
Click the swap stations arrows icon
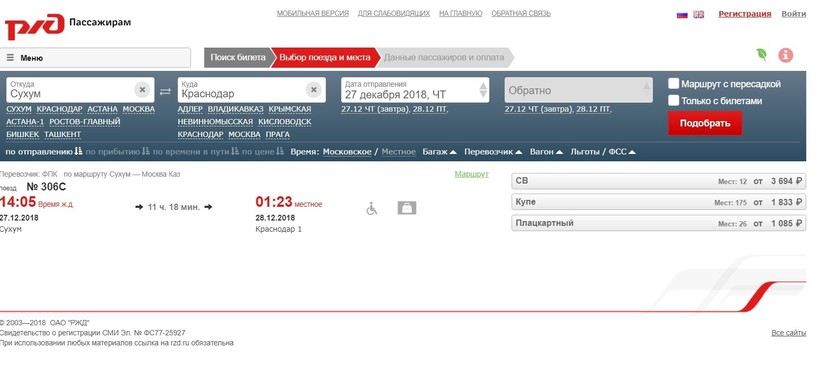click(165, 91)
